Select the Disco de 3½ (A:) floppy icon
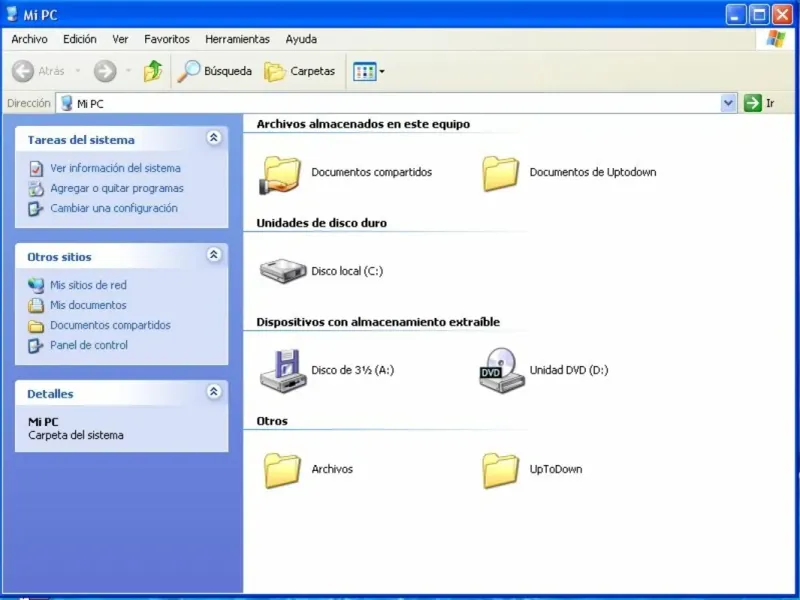 tap(284, 371)
